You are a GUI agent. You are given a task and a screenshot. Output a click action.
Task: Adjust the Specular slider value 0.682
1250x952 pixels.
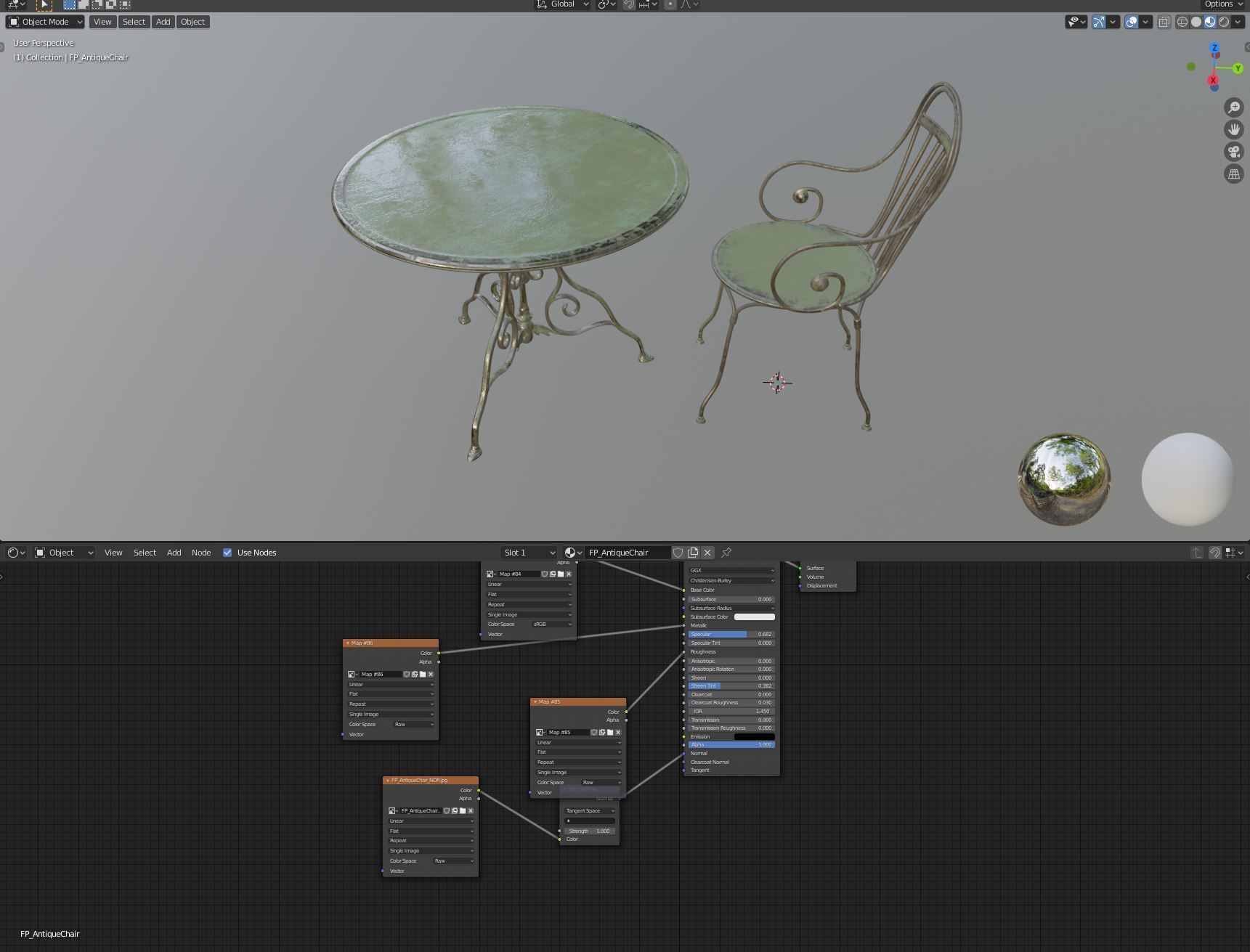point(731,635)
